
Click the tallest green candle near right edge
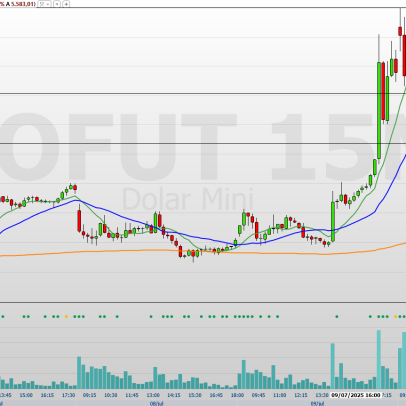(379, 110)
